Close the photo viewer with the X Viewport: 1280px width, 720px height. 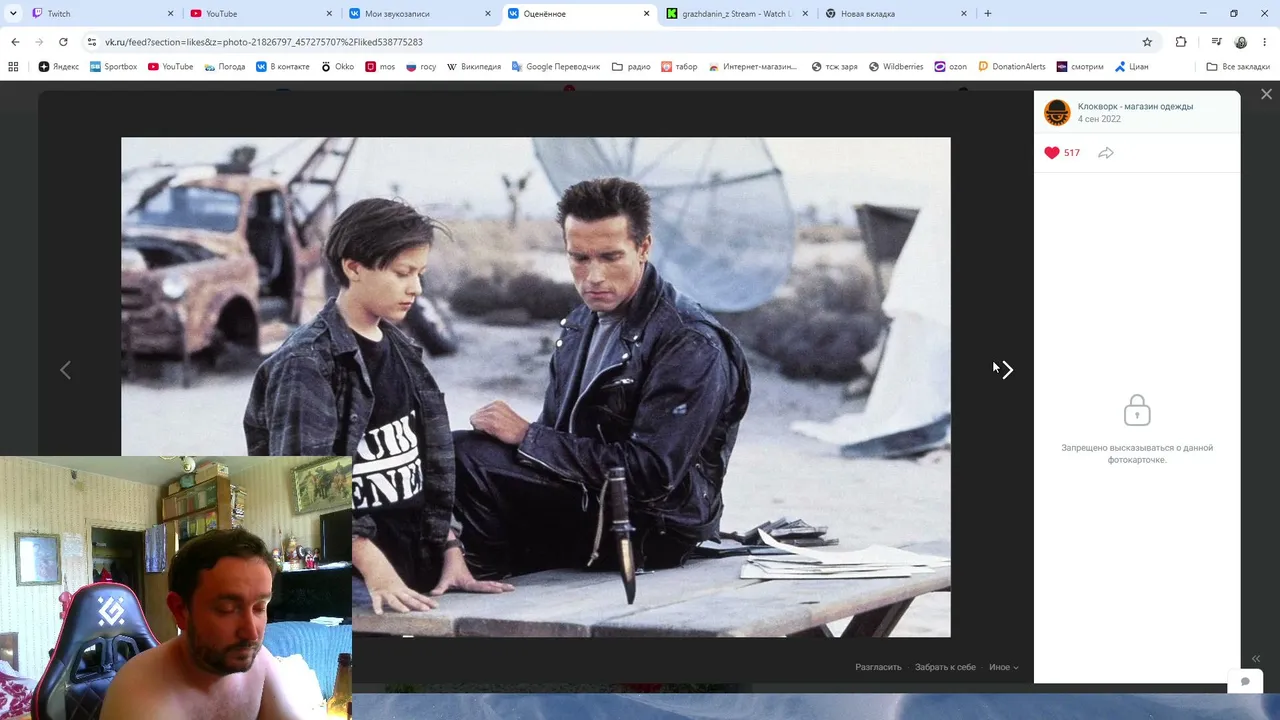pos(1266,94)
